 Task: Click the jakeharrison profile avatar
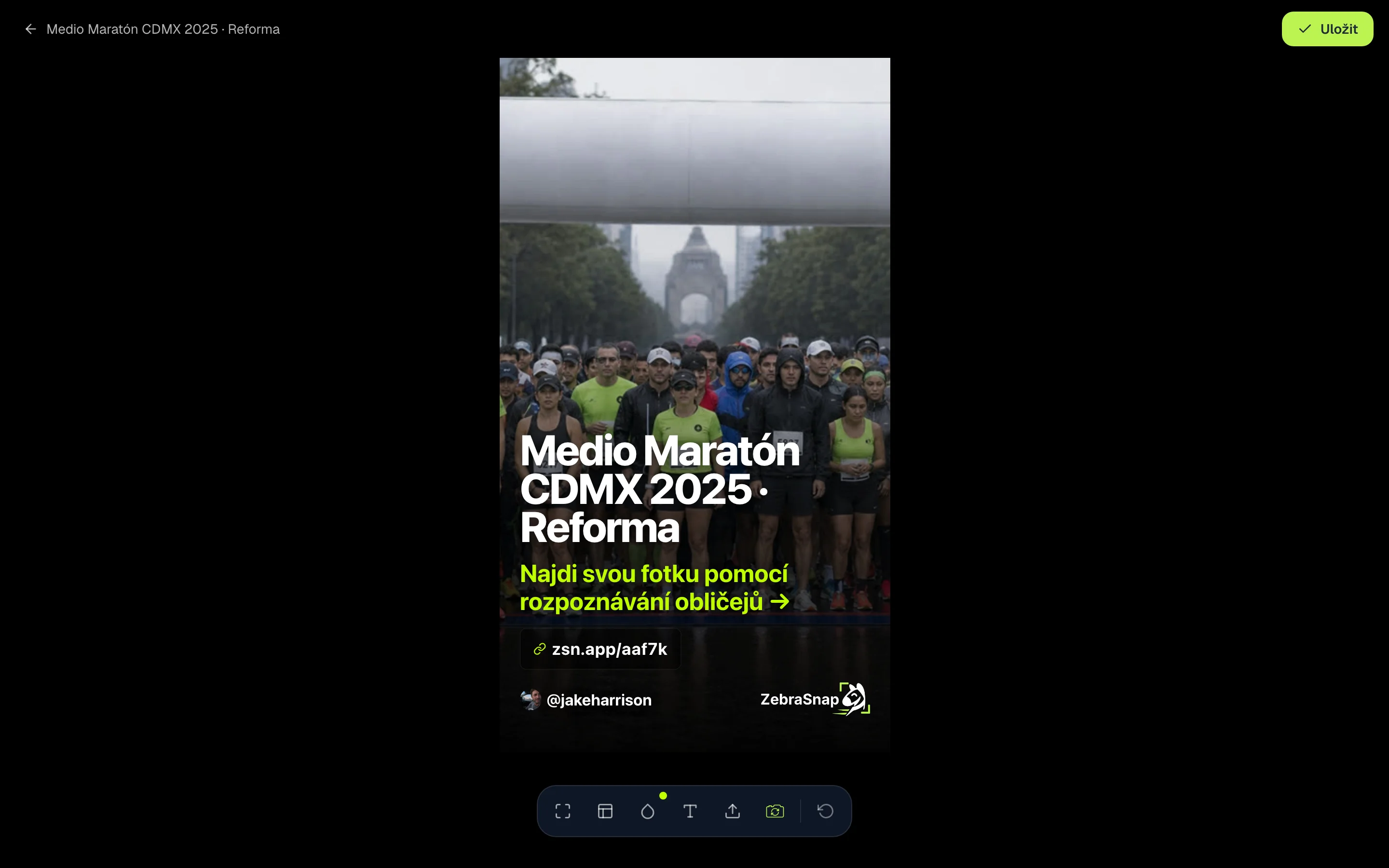tap(531, 700)
